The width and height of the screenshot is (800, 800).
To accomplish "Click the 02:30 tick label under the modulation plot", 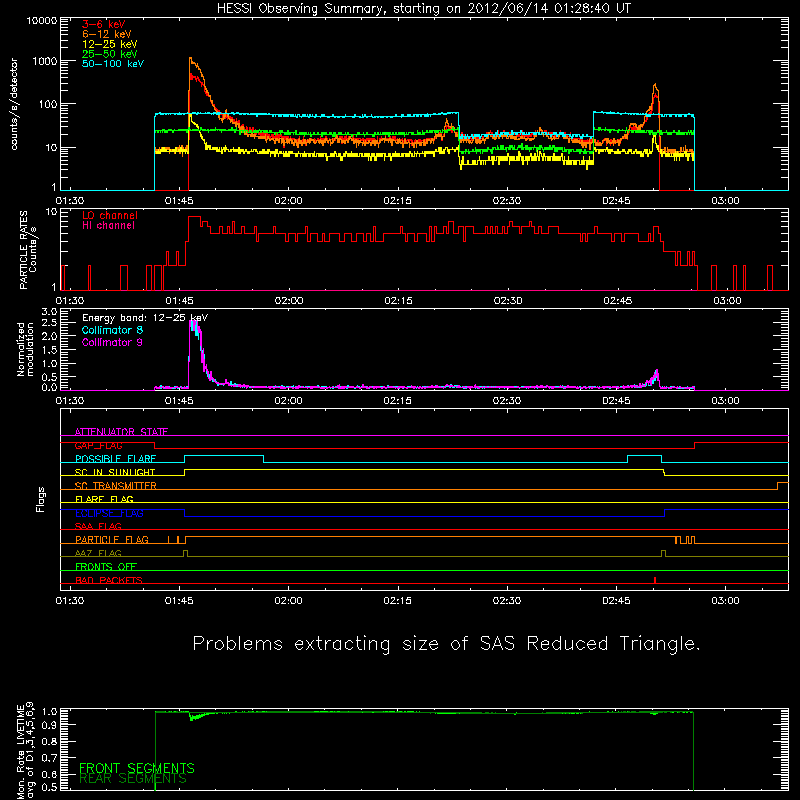I will [507, 401].
